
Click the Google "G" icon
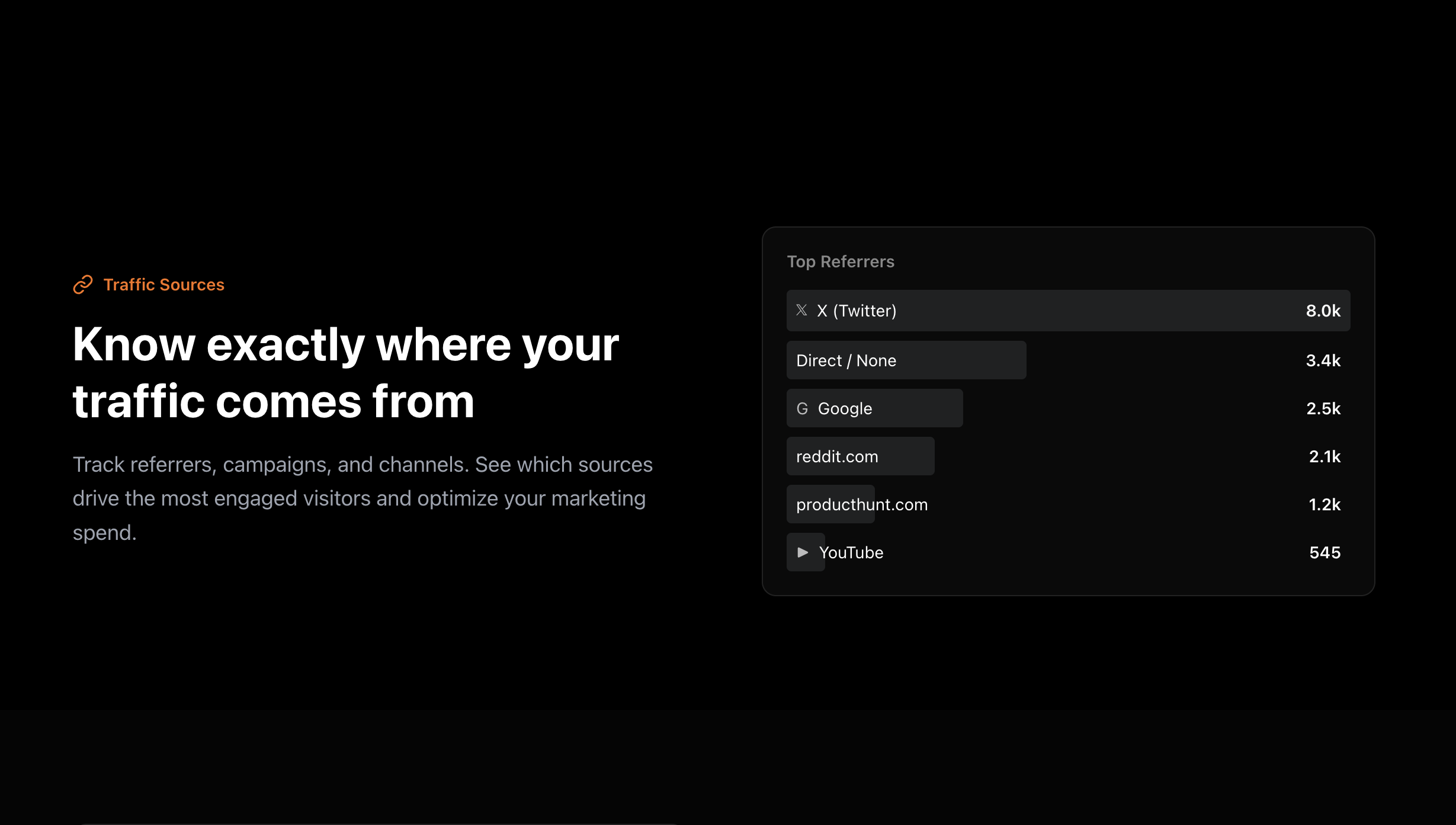point(803,408)
